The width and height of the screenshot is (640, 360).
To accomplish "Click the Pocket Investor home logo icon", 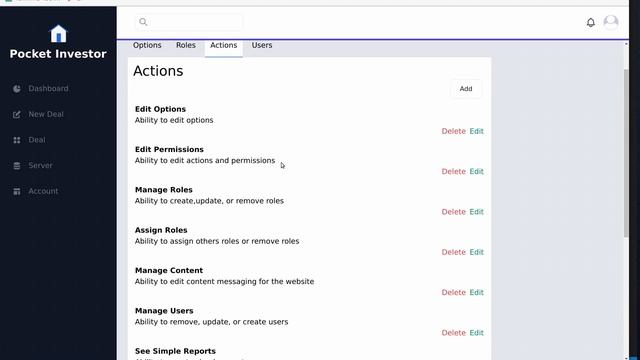I will click(58, 33).
